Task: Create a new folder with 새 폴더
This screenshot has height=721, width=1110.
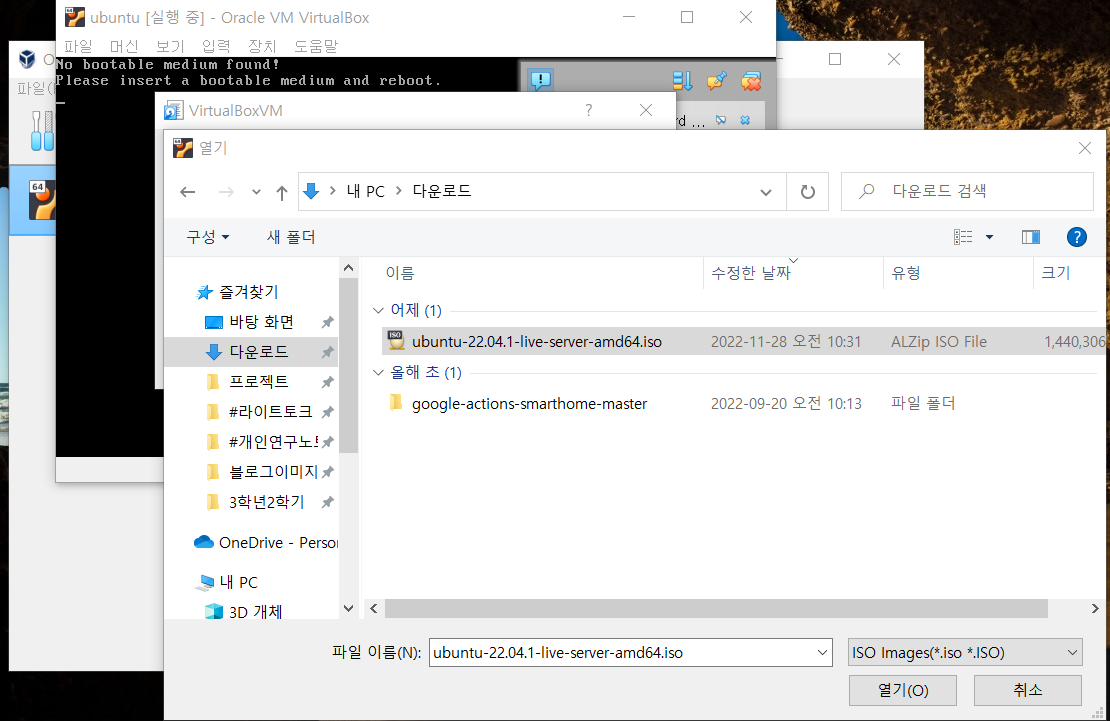Action: pyautogui.click(x=291, y=237)
